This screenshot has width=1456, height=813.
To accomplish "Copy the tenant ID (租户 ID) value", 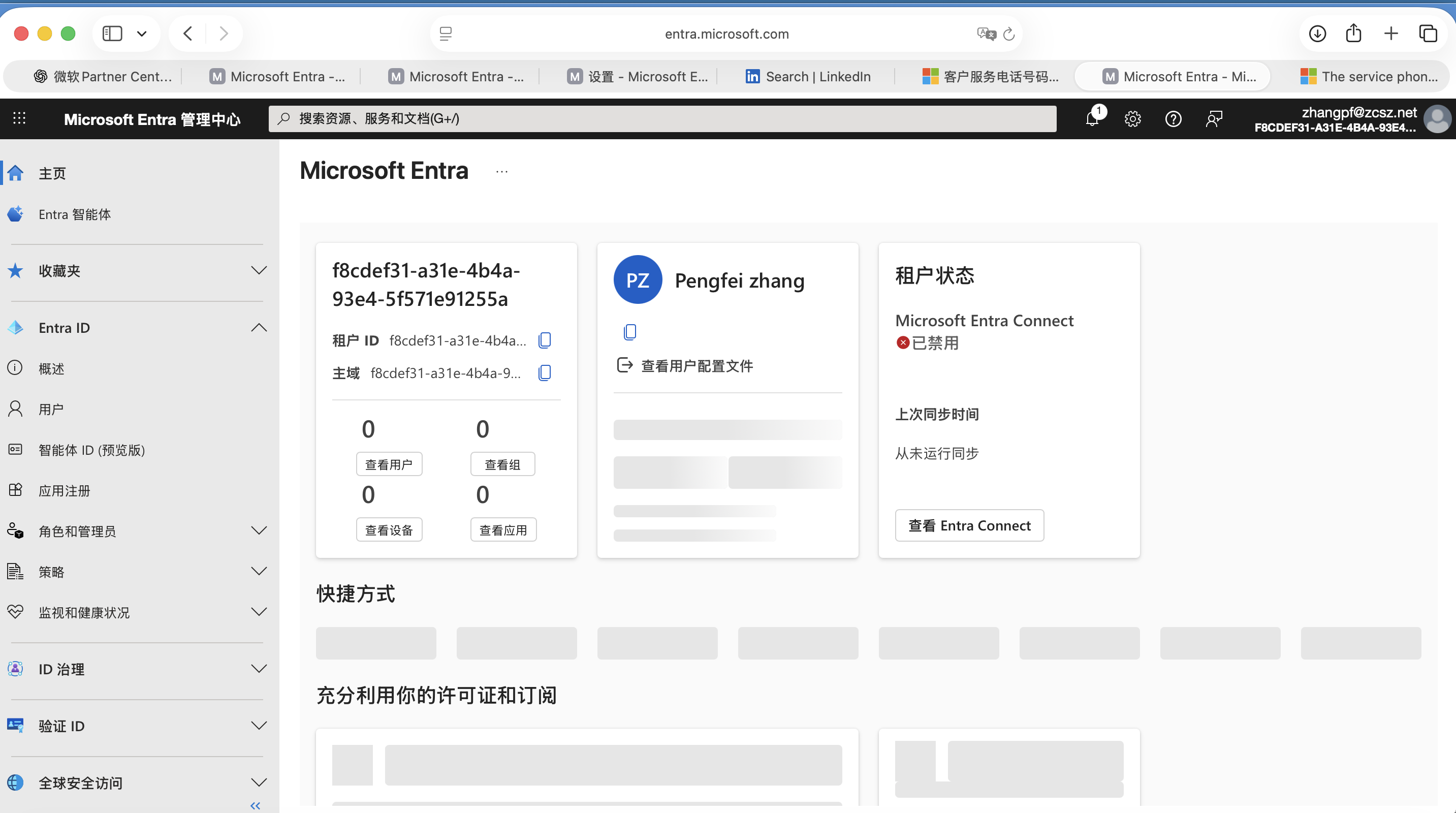I will pos(545,340).
